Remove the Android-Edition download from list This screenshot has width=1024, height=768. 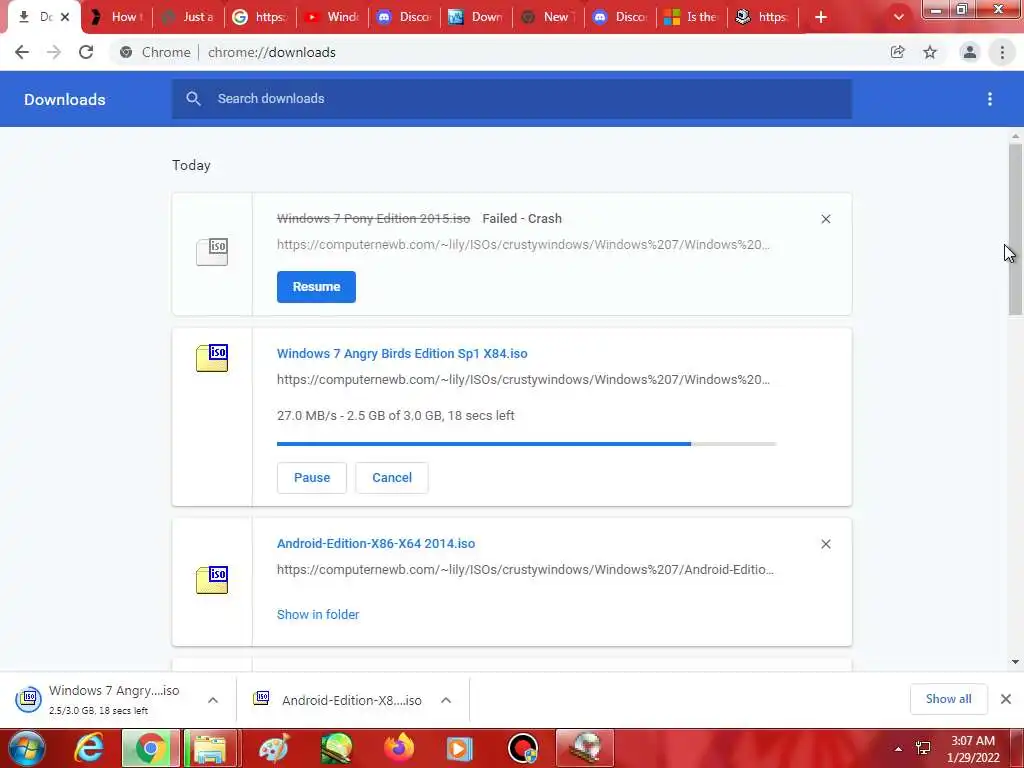826,544
